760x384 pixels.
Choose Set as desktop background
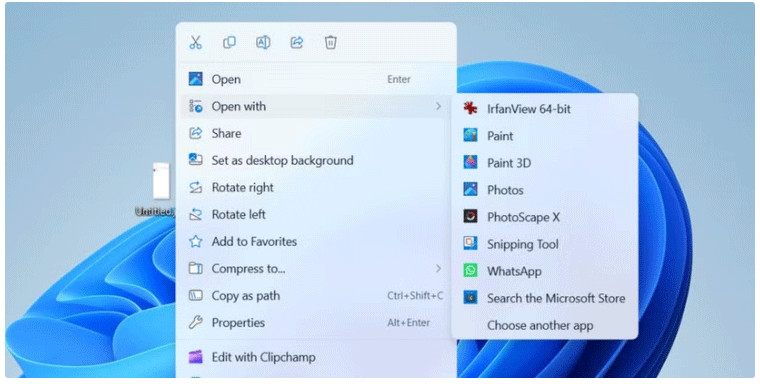[313, 160]
